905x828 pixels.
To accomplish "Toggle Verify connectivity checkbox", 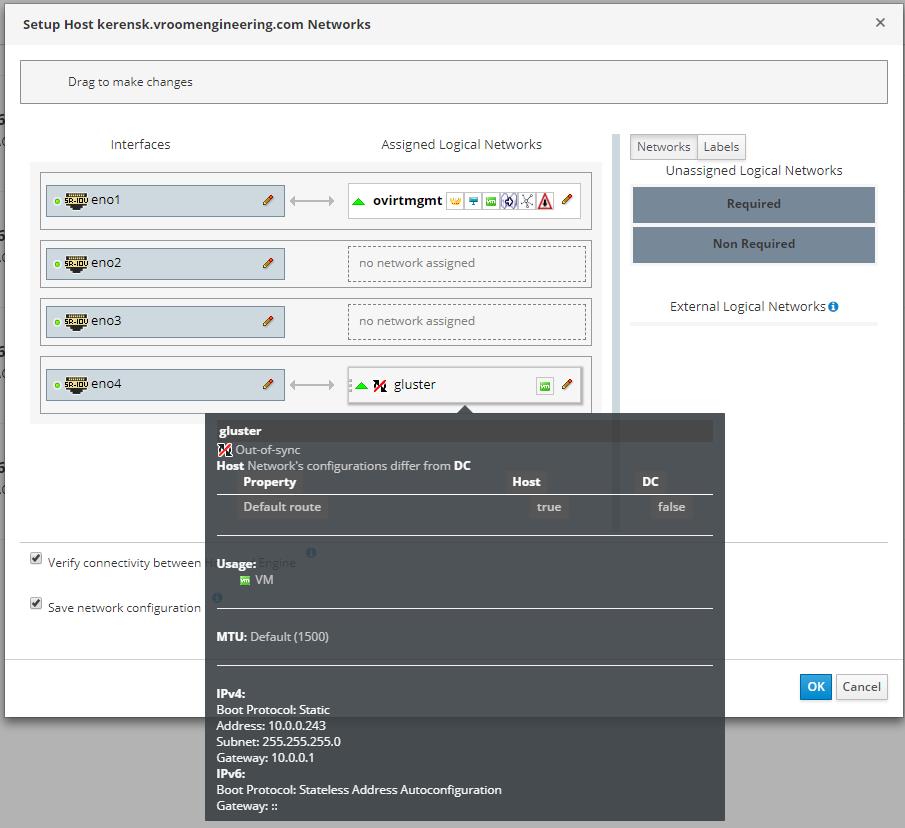I will 36,559.
